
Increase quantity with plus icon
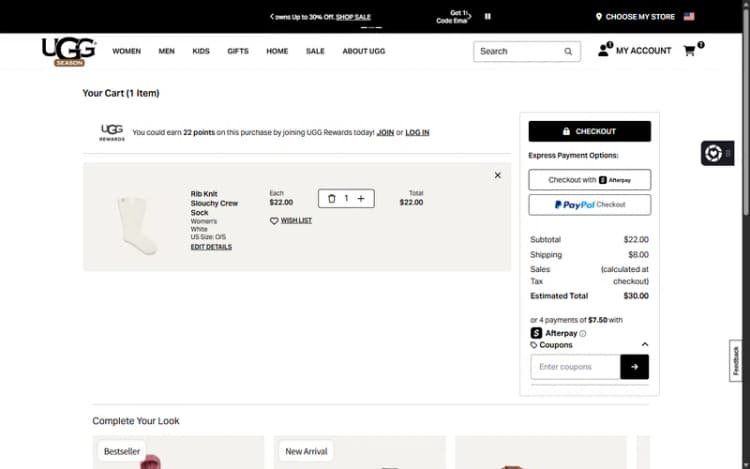[361, 198]
